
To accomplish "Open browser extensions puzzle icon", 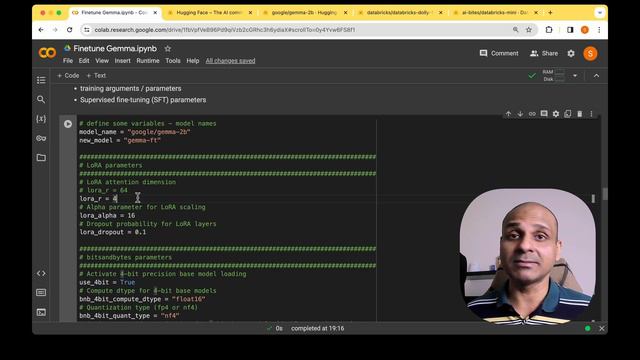I will [549, 30].
